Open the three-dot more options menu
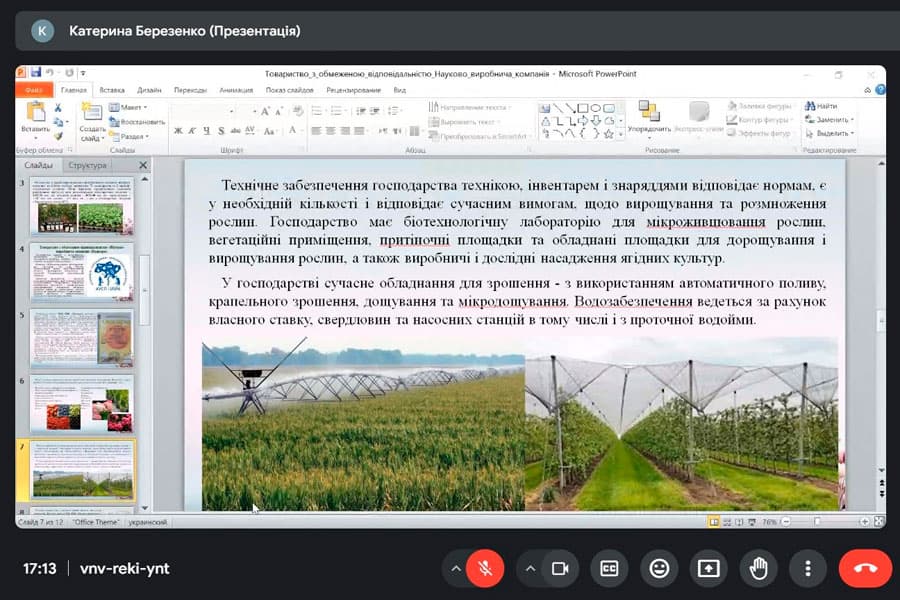Image resolution: width=900 pixels, height=600 pixels. click(807, 568)
